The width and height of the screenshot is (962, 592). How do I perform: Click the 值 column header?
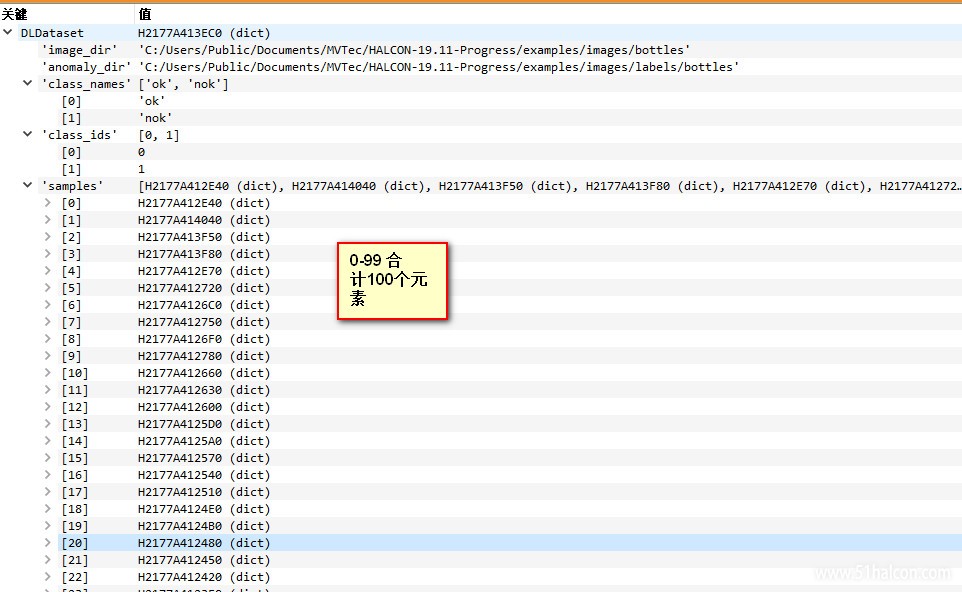[x=145, y=14]
